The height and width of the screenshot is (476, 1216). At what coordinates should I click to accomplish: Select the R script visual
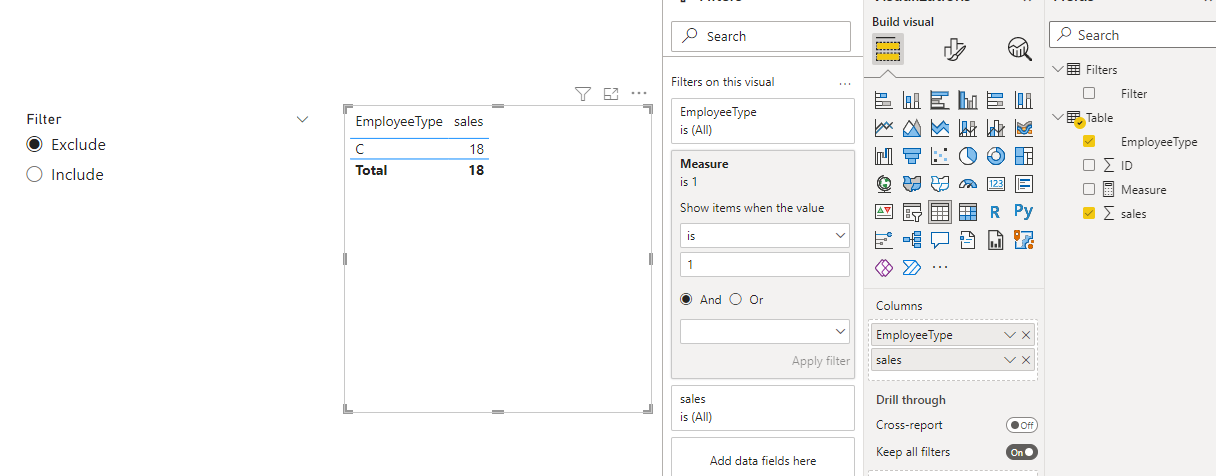[x=996, y=212]
